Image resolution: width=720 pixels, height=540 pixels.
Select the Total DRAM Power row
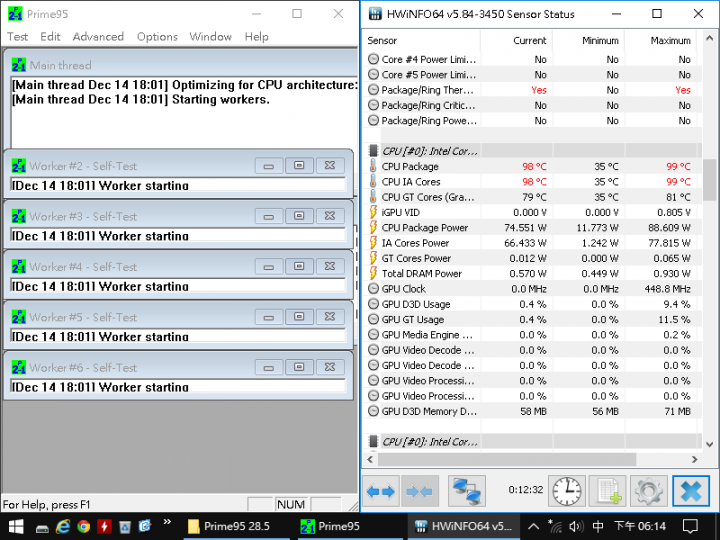tap(533, 273)
